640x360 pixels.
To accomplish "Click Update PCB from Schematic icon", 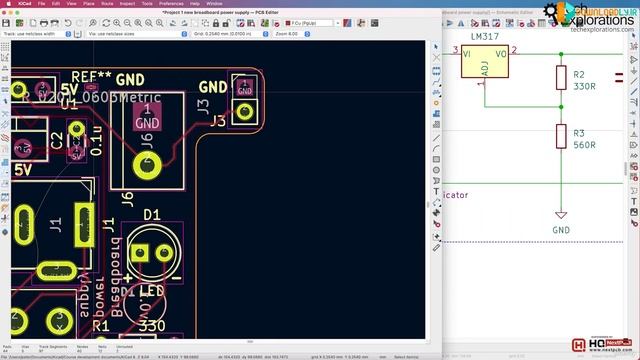I will pyautogui.click(x=265, y=23).
